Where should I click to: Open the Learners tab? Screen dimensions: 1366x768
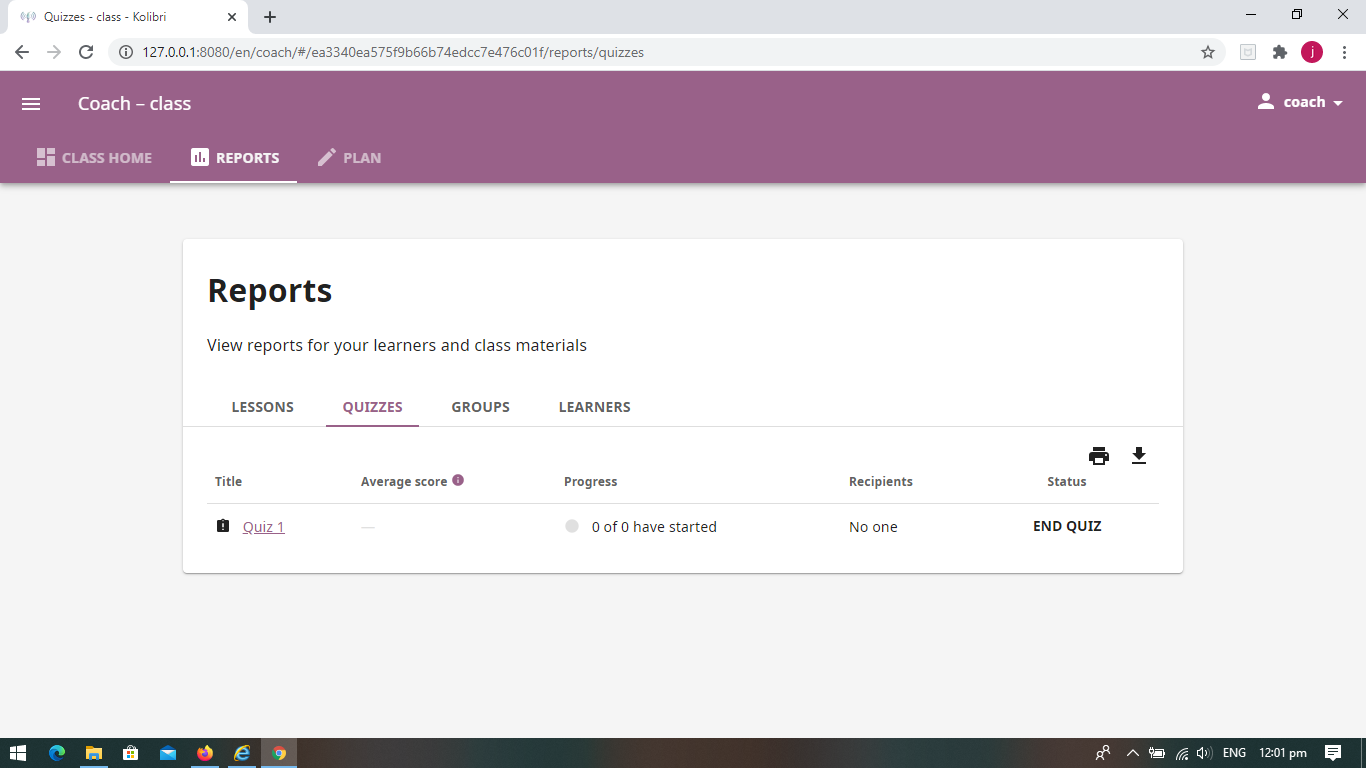(594, 407)
